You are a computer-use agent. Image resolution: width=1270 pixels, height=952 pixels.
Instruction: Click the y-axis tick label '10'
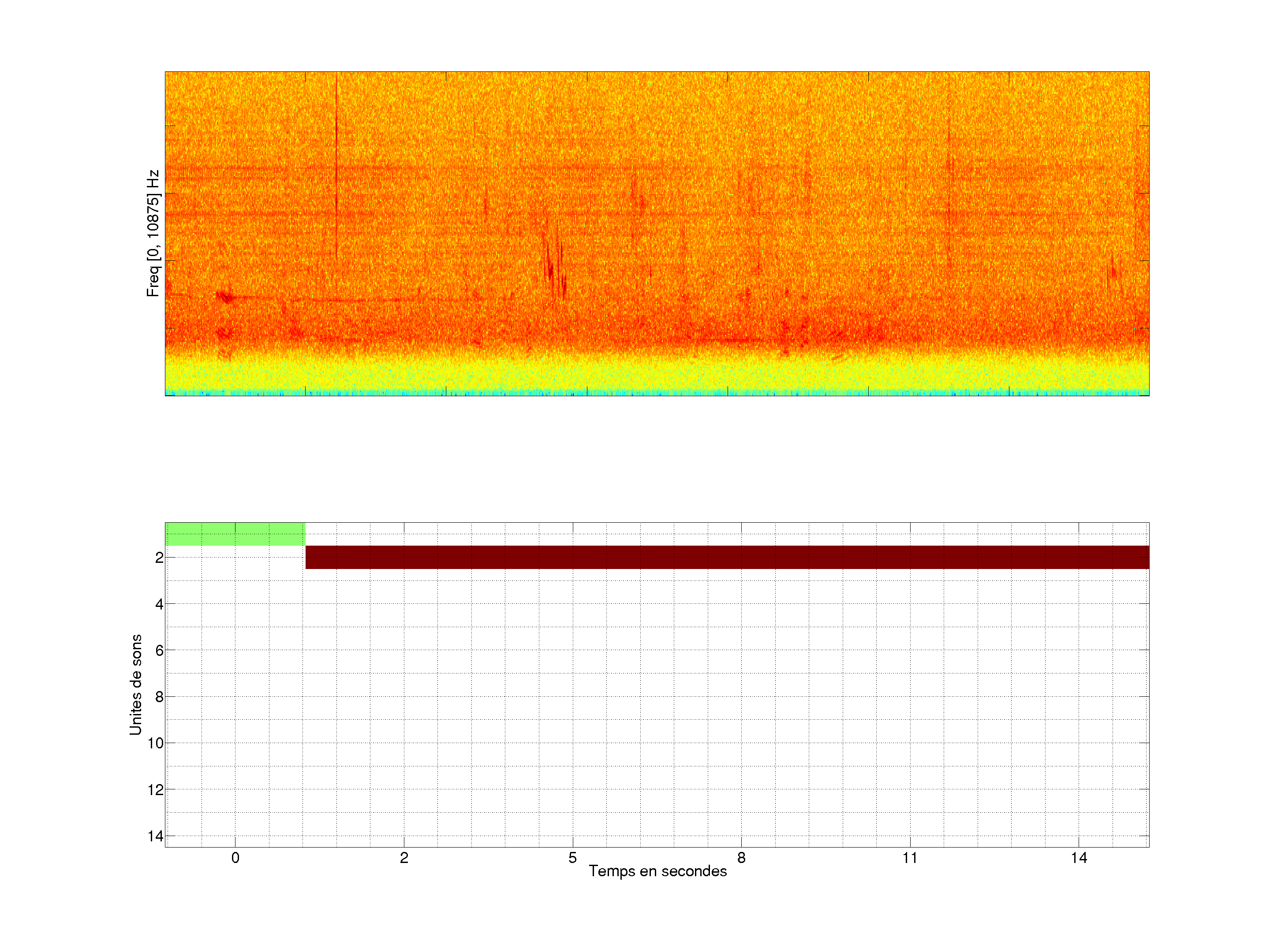pos(156,743)
